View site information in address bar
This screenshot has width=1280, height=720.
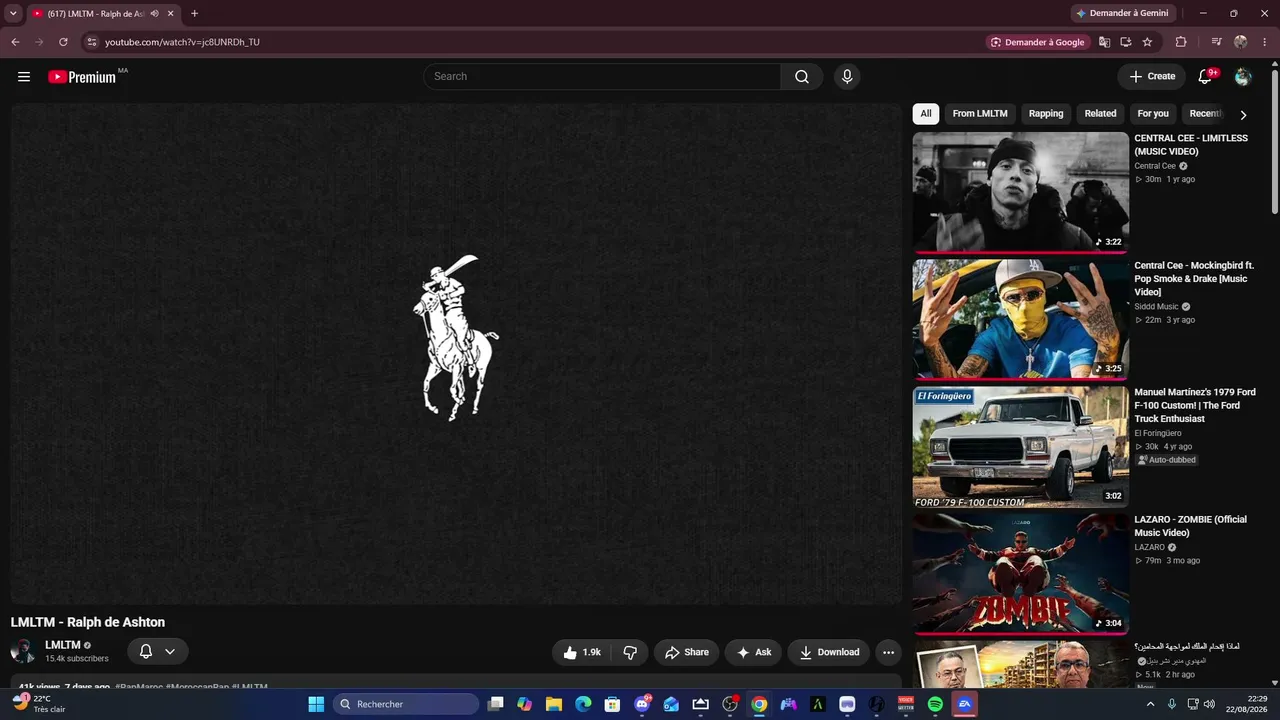coord(91,42)
